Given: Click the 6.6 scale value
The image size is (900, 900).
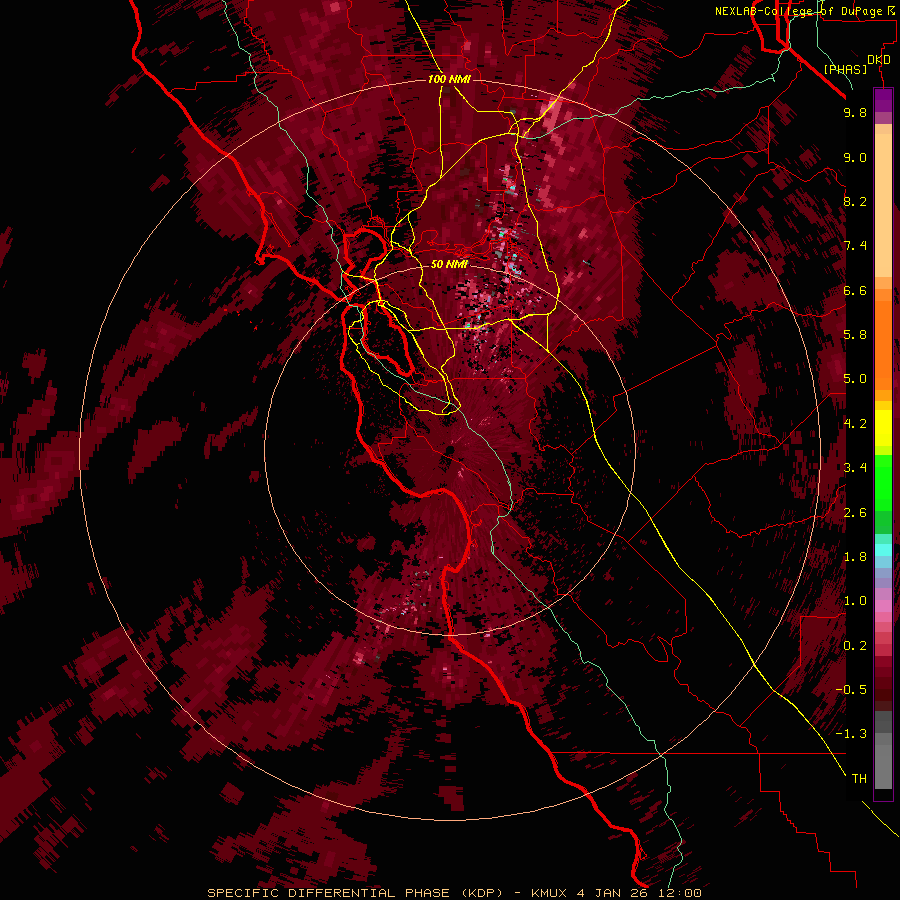Looking at the screenshot, I should tap(855, 290).
